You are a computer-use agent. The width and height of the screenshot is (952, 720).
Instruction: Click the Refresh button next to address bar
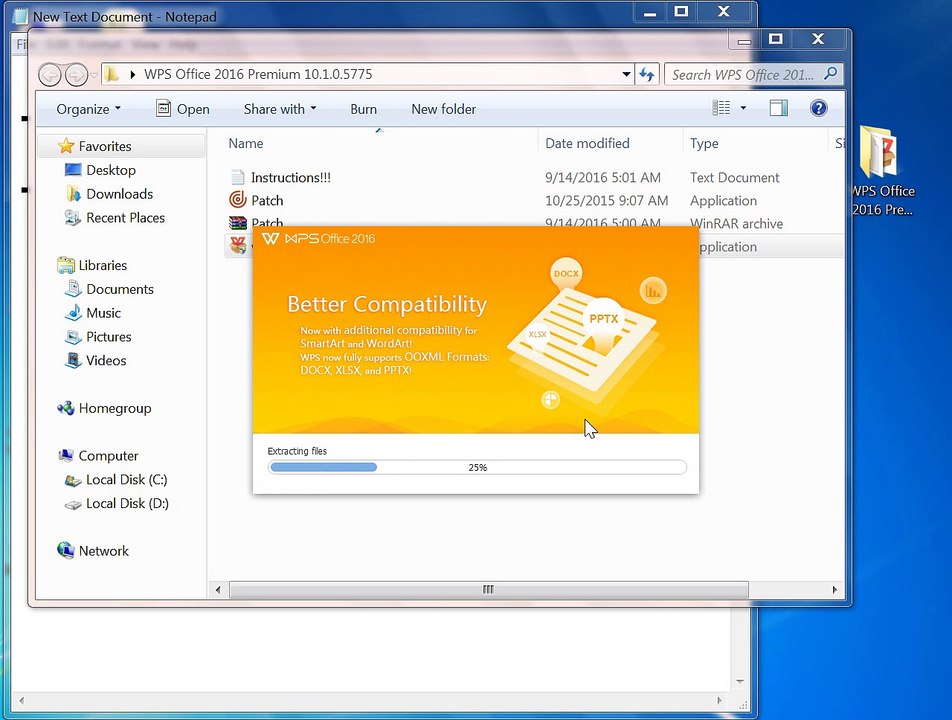click(647, 75)
